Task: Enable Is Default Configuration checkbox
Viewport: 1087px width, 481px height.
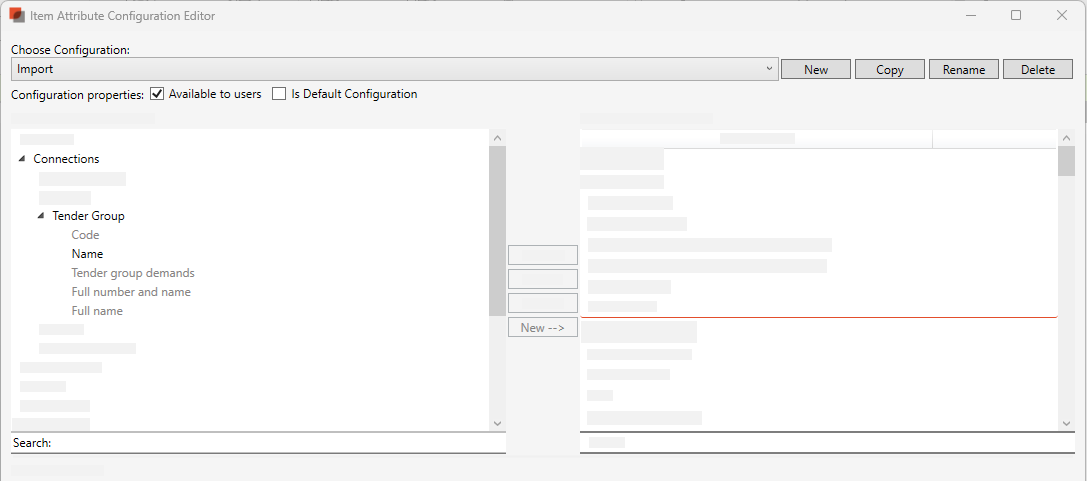Action: pyautogui.click(x=279, y=94)
